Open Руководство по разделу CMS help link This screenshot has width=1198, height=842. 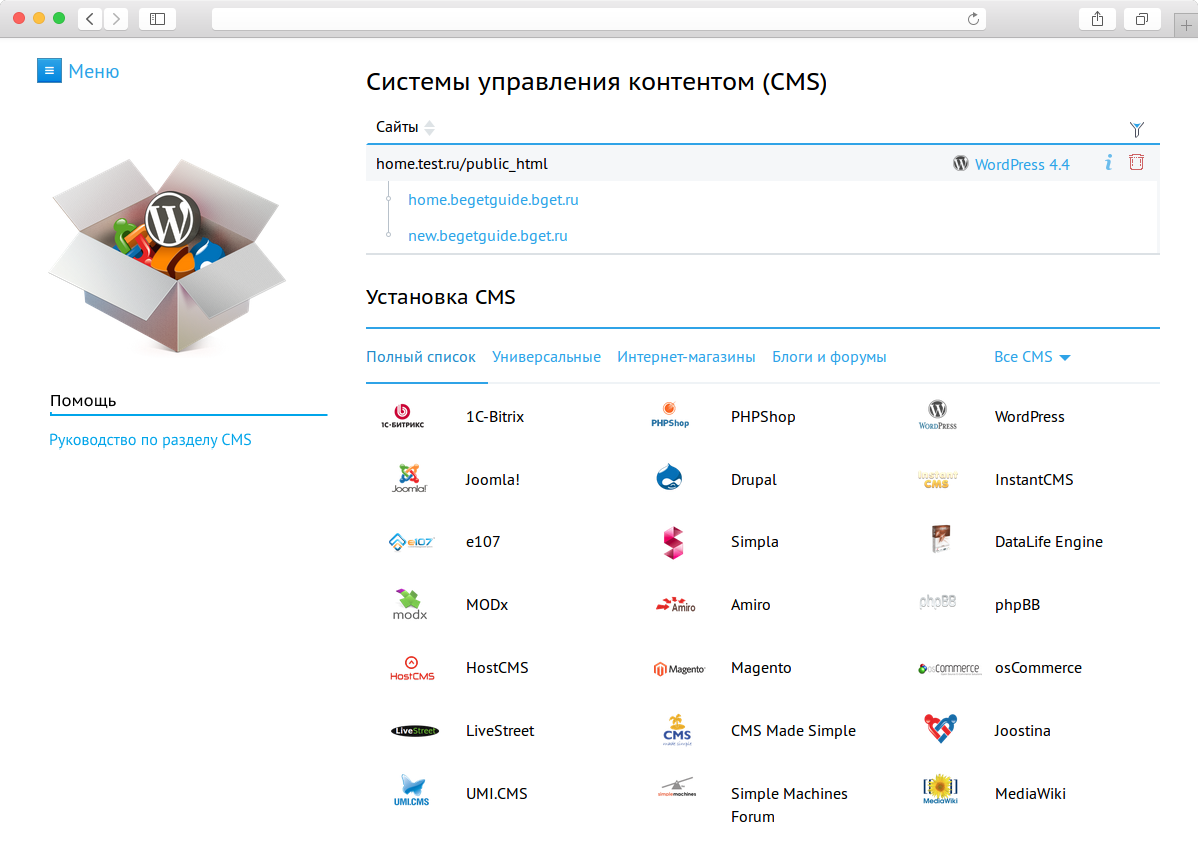[151, 439]
